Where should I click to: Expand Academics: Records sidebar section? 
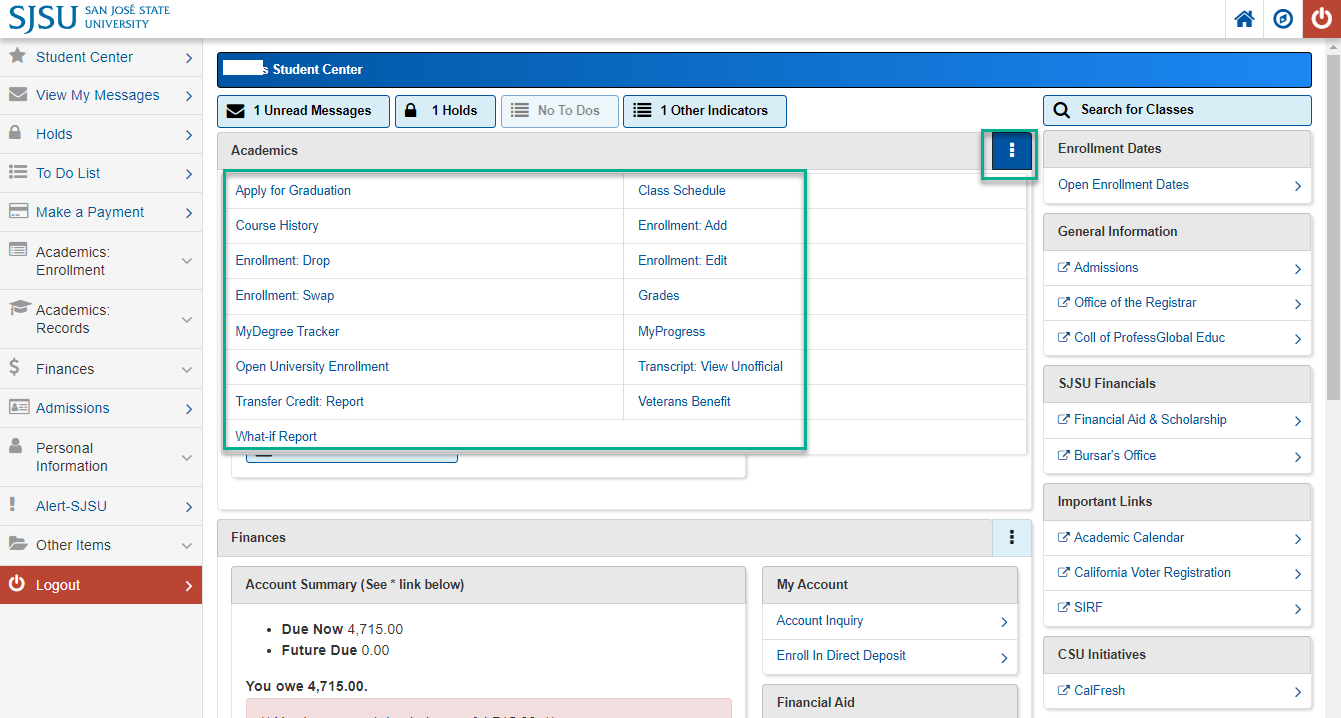pos(100,319)
